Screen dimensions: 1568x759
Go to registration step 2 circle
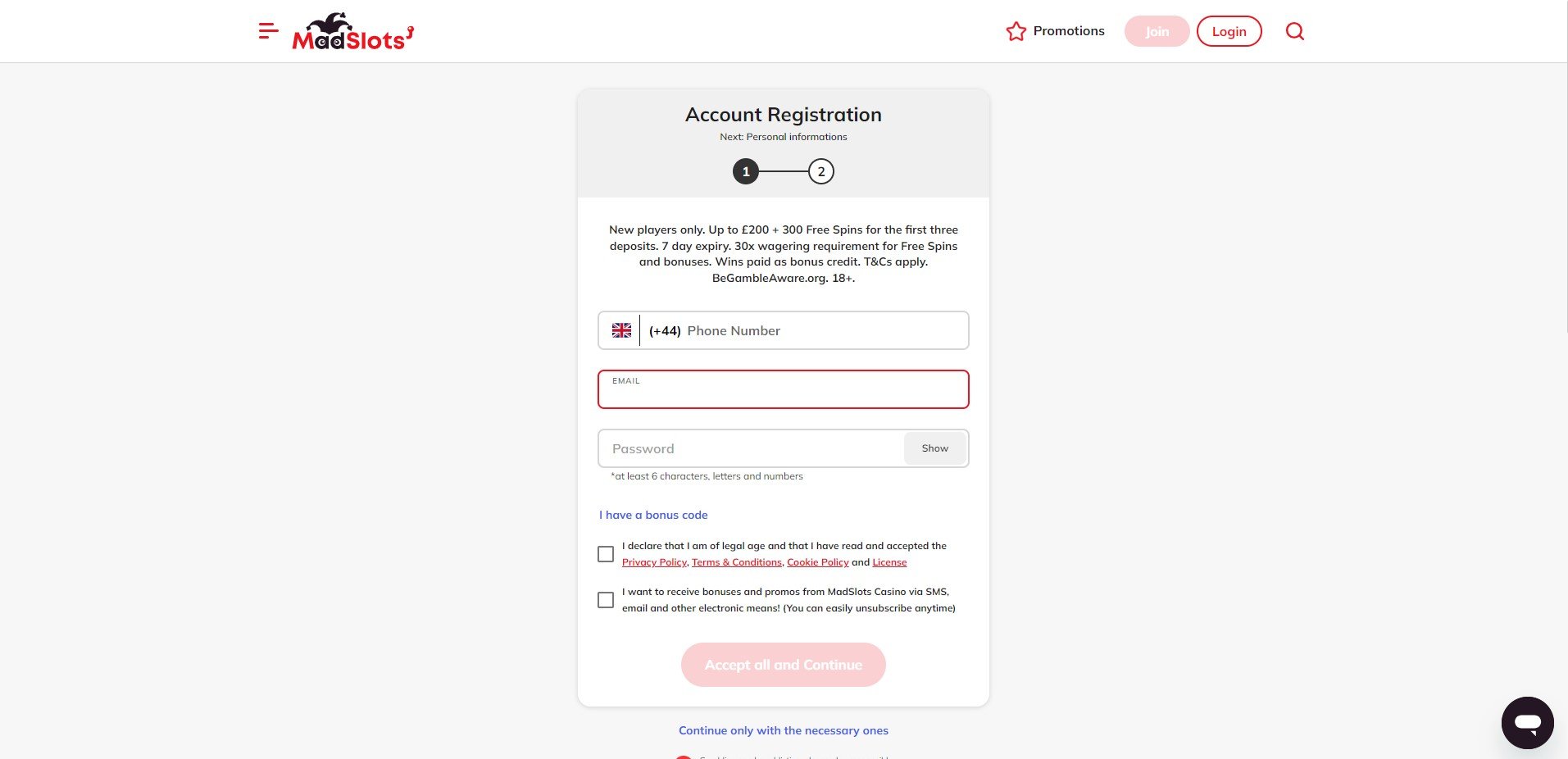tap(820, 172)
